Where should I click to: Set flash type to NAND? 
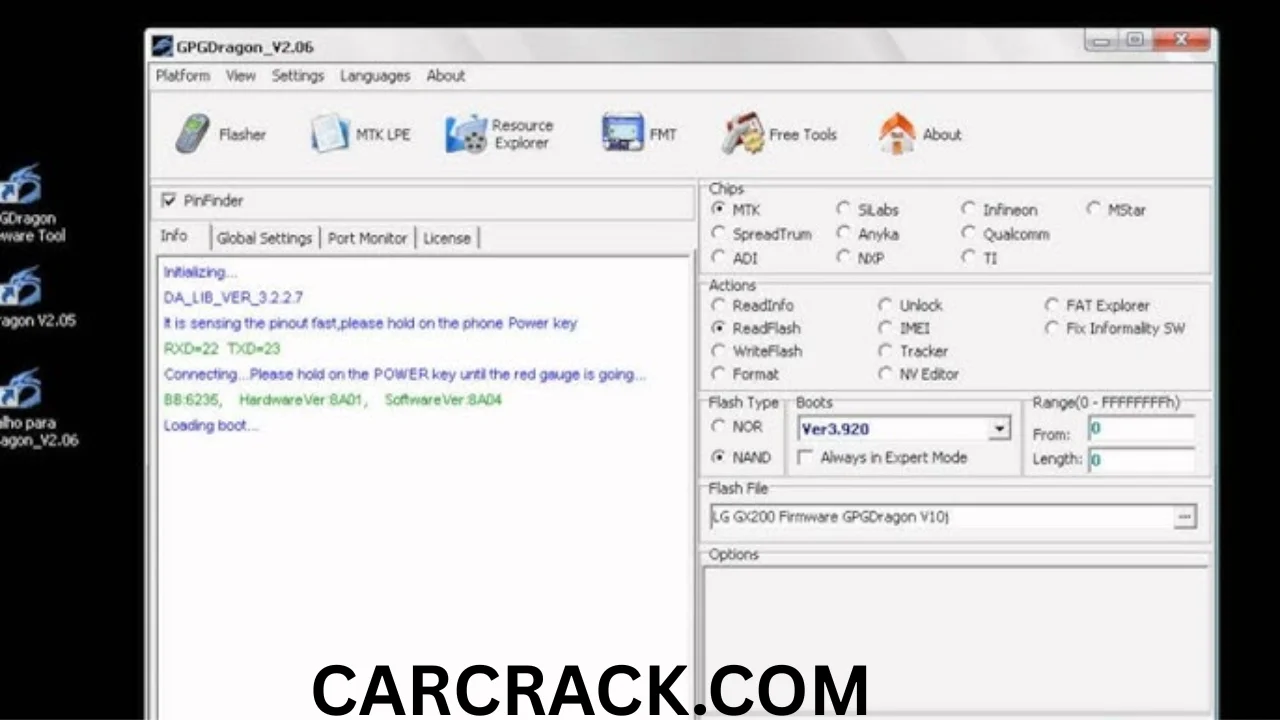point(718,457)
